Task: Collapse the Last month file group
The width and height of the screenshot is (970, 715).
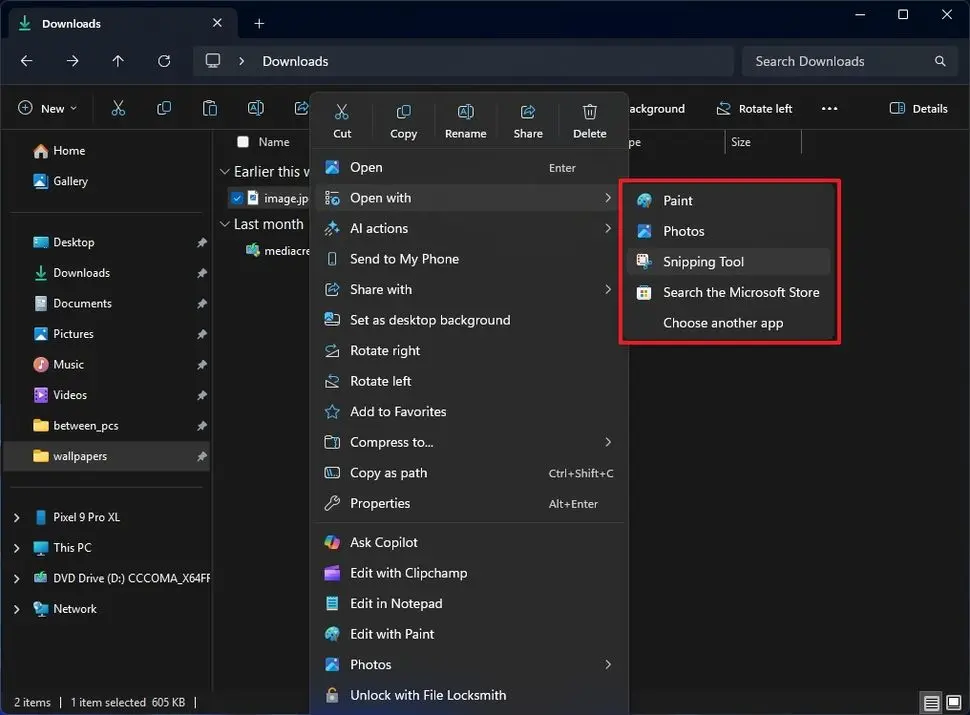Action: tap(225, 225)
